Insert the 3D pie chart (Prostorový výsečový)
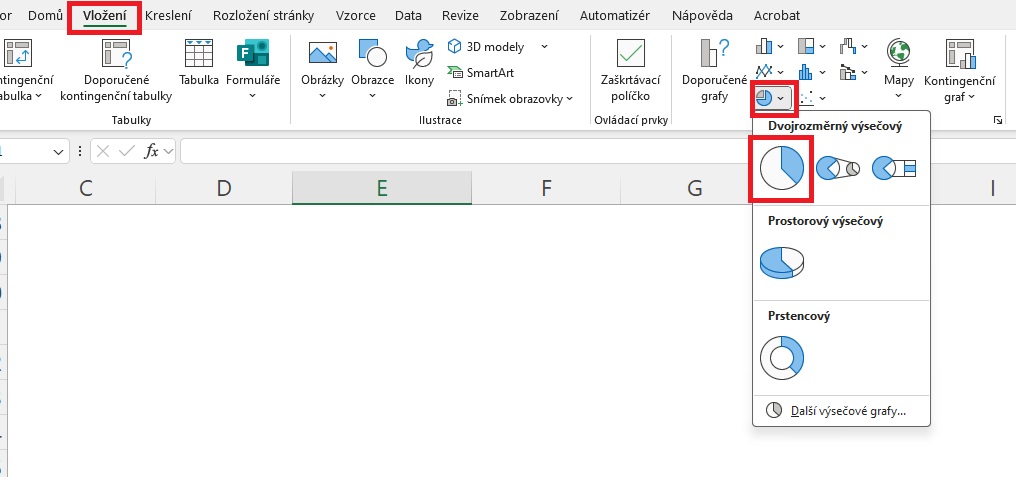Screen dimensions: 1016x477 pos(782,262)
